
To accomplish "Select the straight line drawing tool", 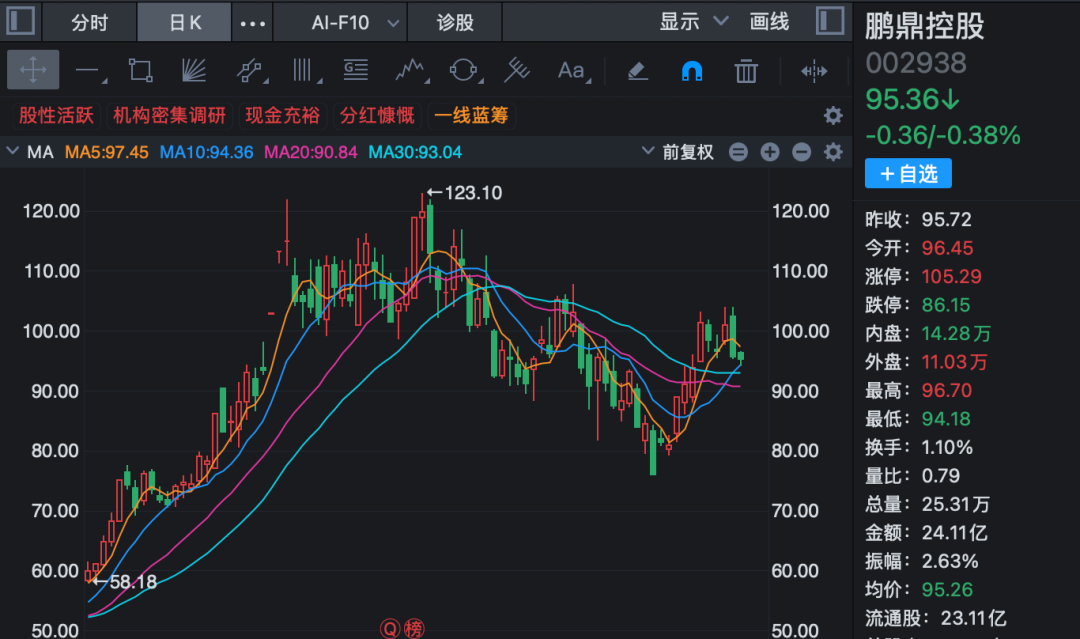I will coord(90,70).
